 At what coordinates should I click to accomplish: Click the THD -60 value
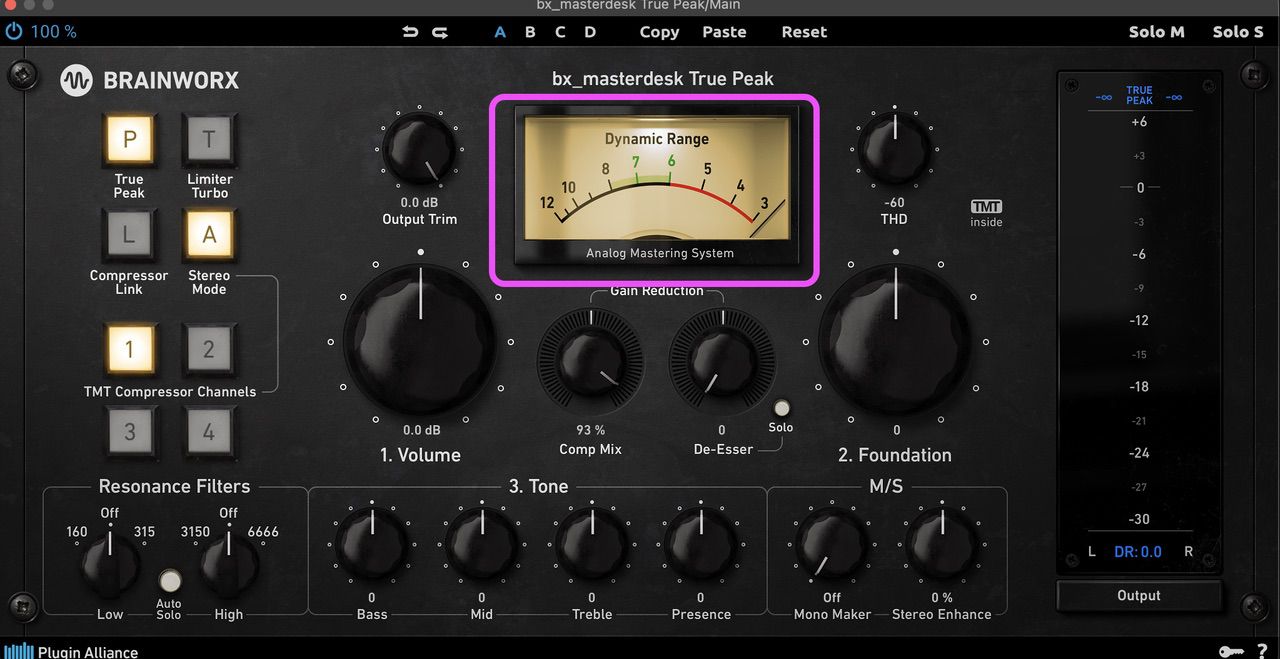(x=895, y=203)
